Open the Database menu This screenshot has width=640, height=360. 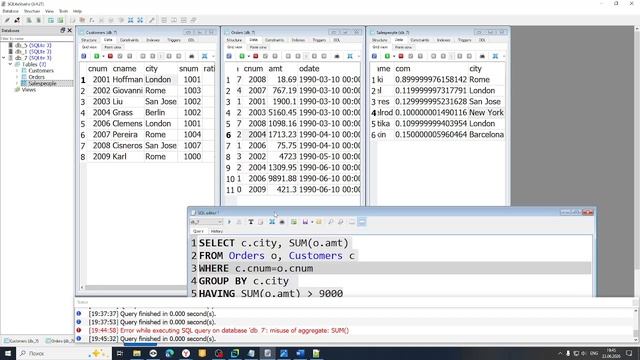click(x=11, y=11)
